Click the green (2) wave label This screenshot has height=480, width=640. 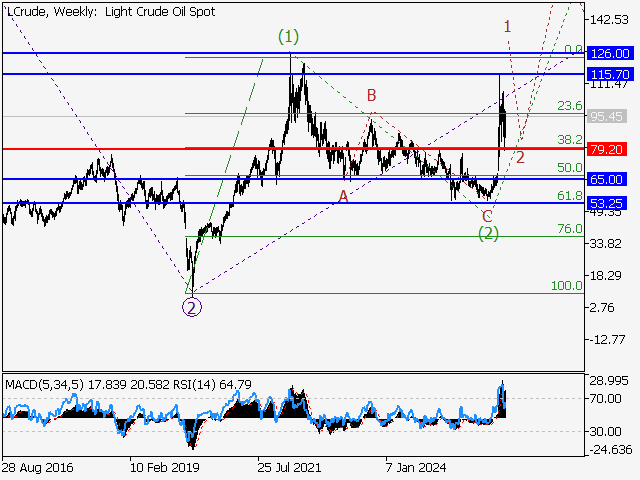[x=487, y=233]
